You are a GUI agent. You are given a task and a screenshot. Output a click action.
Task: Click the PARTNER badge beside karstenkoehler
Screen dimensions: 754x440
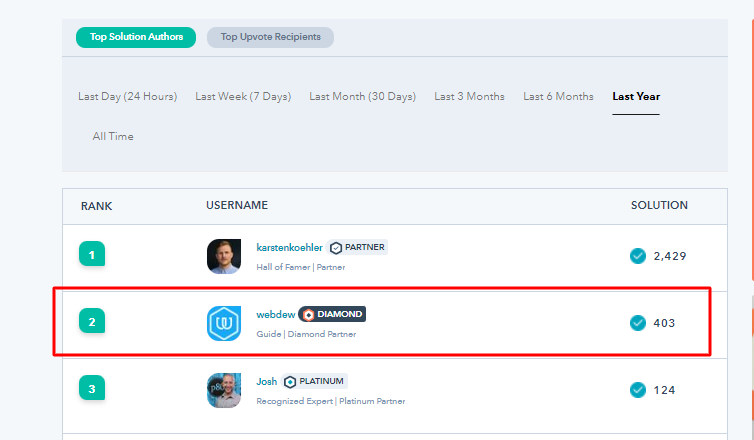click(x=357, y=247)
